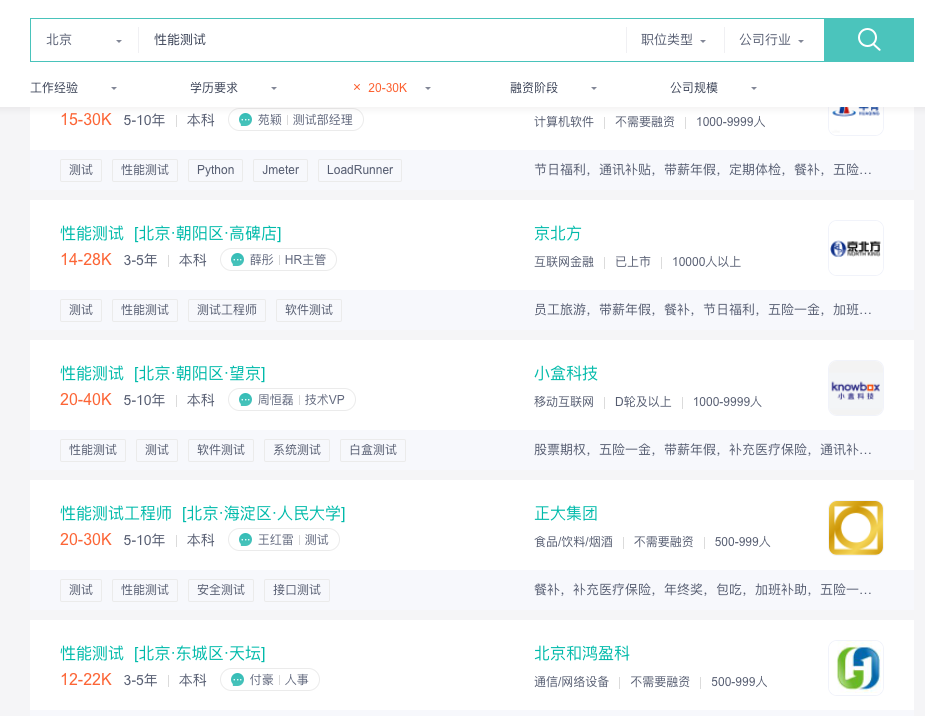This screenshot has height=716, width=925.
Task: Click the 安全测试 tag
Action: tap(221, 590)
